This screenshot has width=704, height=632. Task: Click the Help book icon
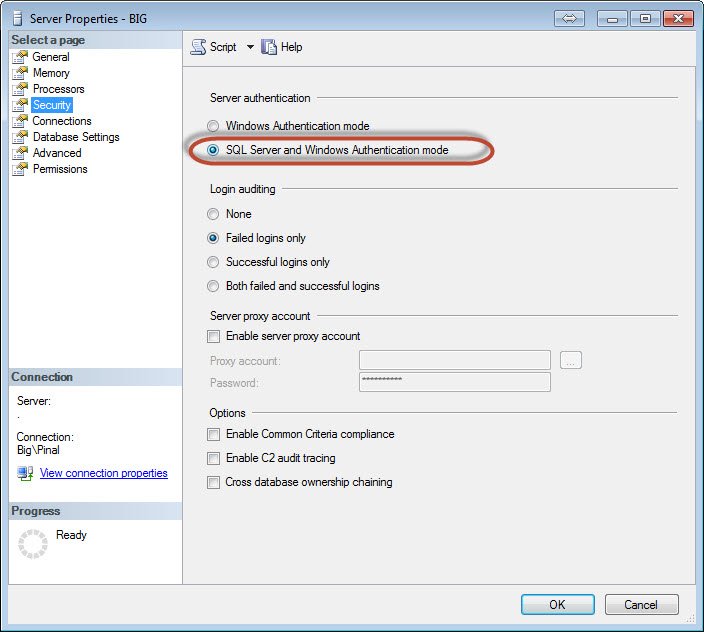pos(269,47)
